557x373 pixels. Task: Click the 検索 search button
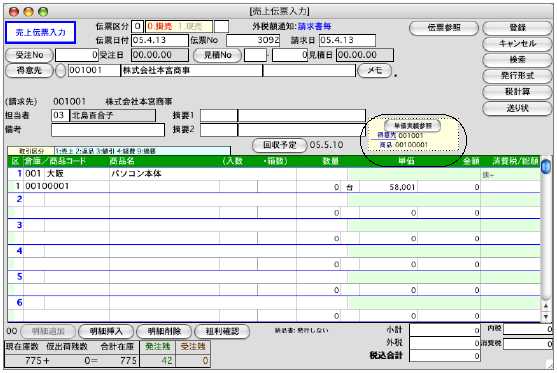(517, 60)
